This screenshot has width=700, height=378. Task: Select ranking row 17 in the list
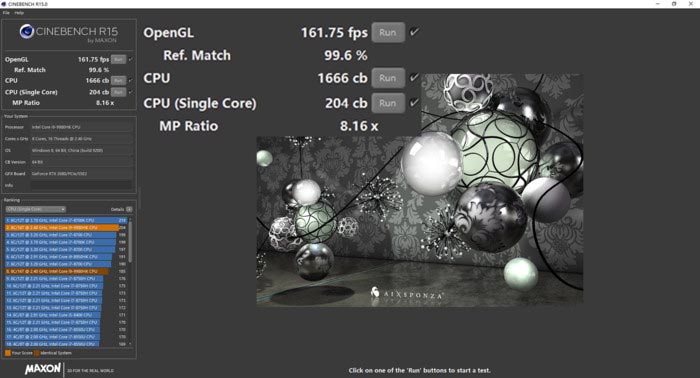pyautogui.click(x=66, y=337)
